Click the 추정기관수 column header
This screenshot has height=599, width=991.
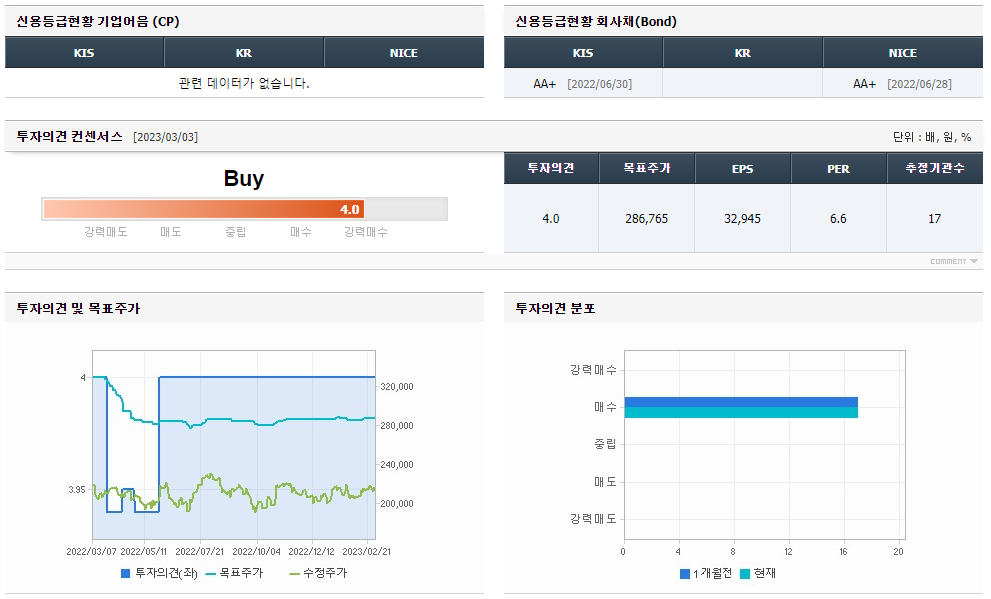click(x=935, y=168)
